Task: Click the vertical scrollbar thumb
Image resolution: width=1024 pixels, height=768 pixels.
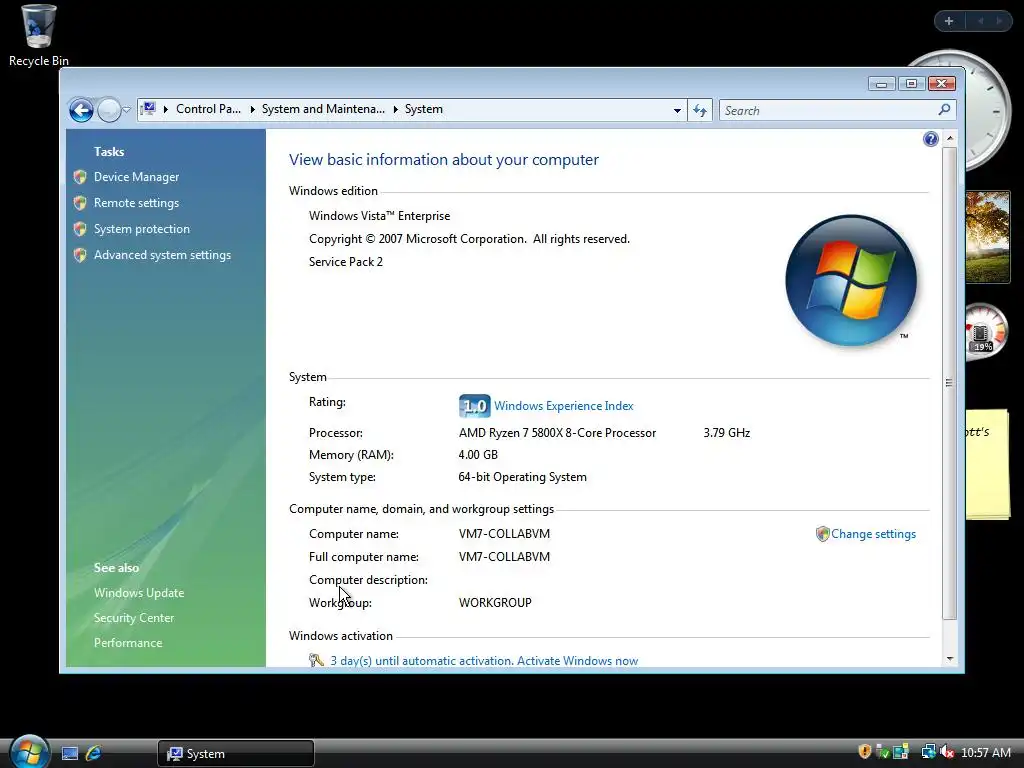Action: pos(950,383)
